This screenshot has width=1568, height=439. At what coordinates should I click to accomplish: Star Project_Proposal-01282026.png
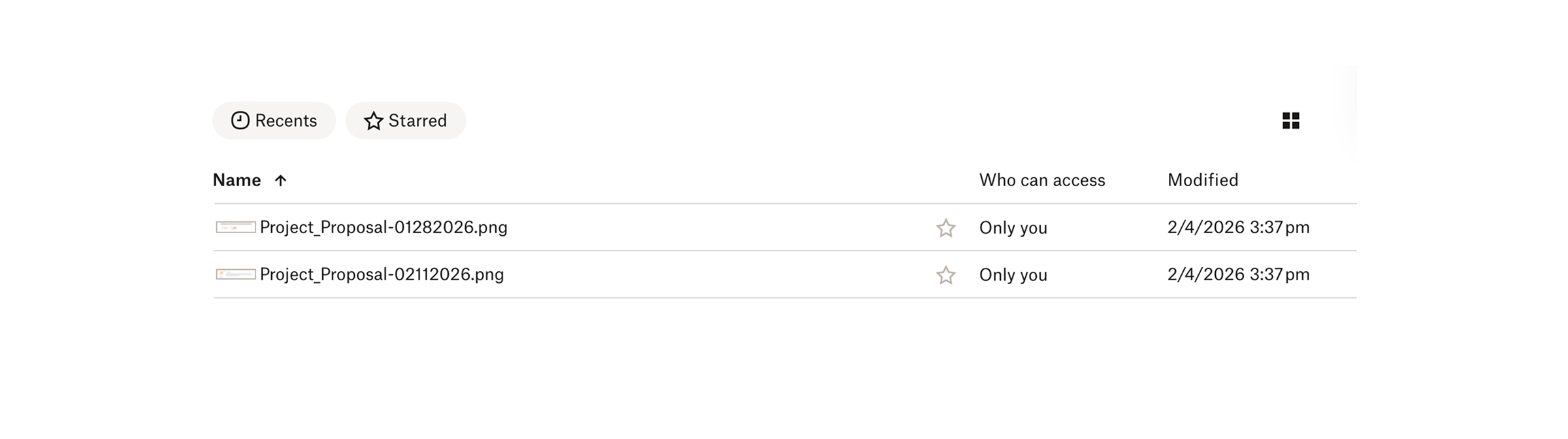click(x=945, y=227)
